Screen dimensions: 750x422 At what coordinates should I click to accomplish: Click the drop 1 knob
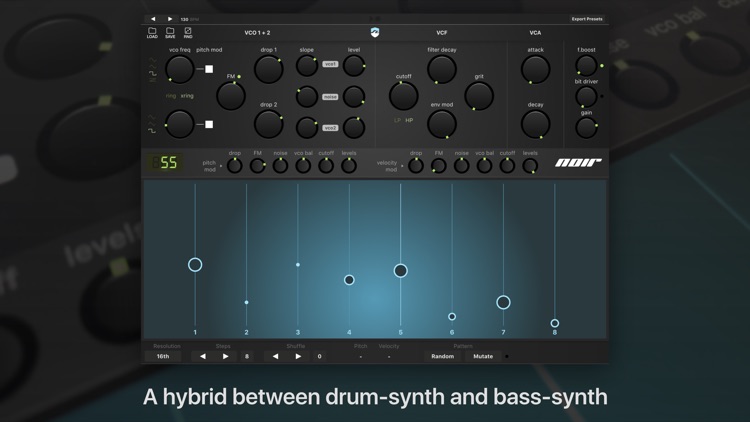268,69
